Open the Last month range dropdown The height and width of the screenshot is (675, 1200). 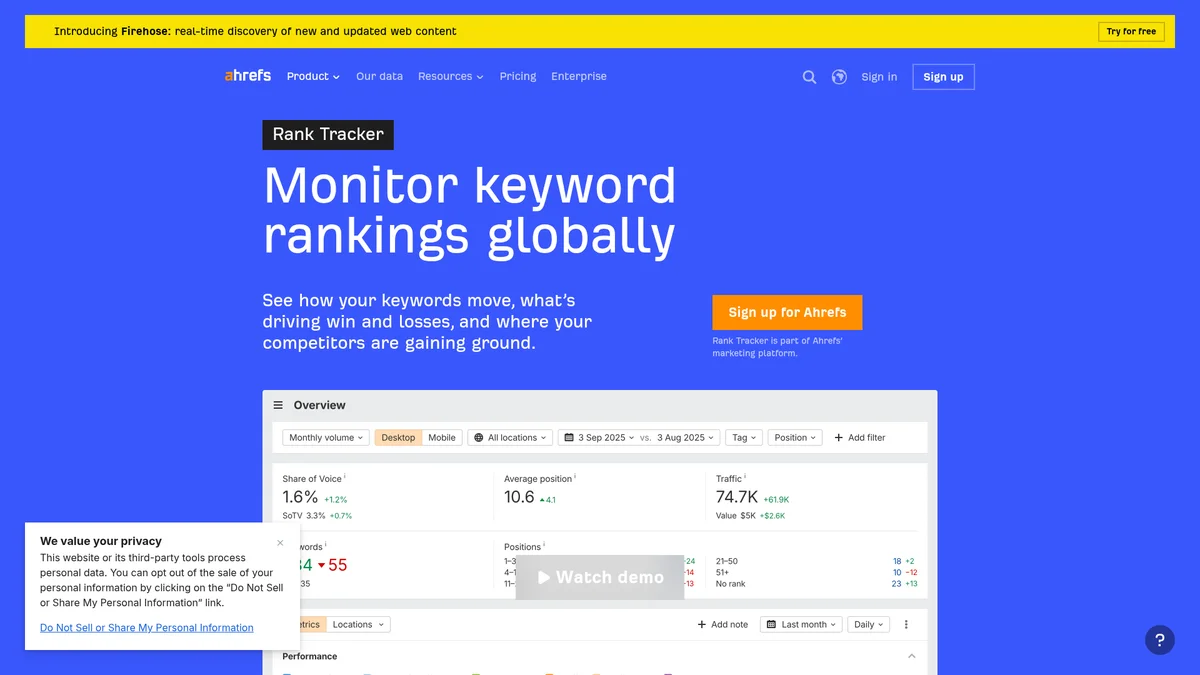(x=801, y=624)
